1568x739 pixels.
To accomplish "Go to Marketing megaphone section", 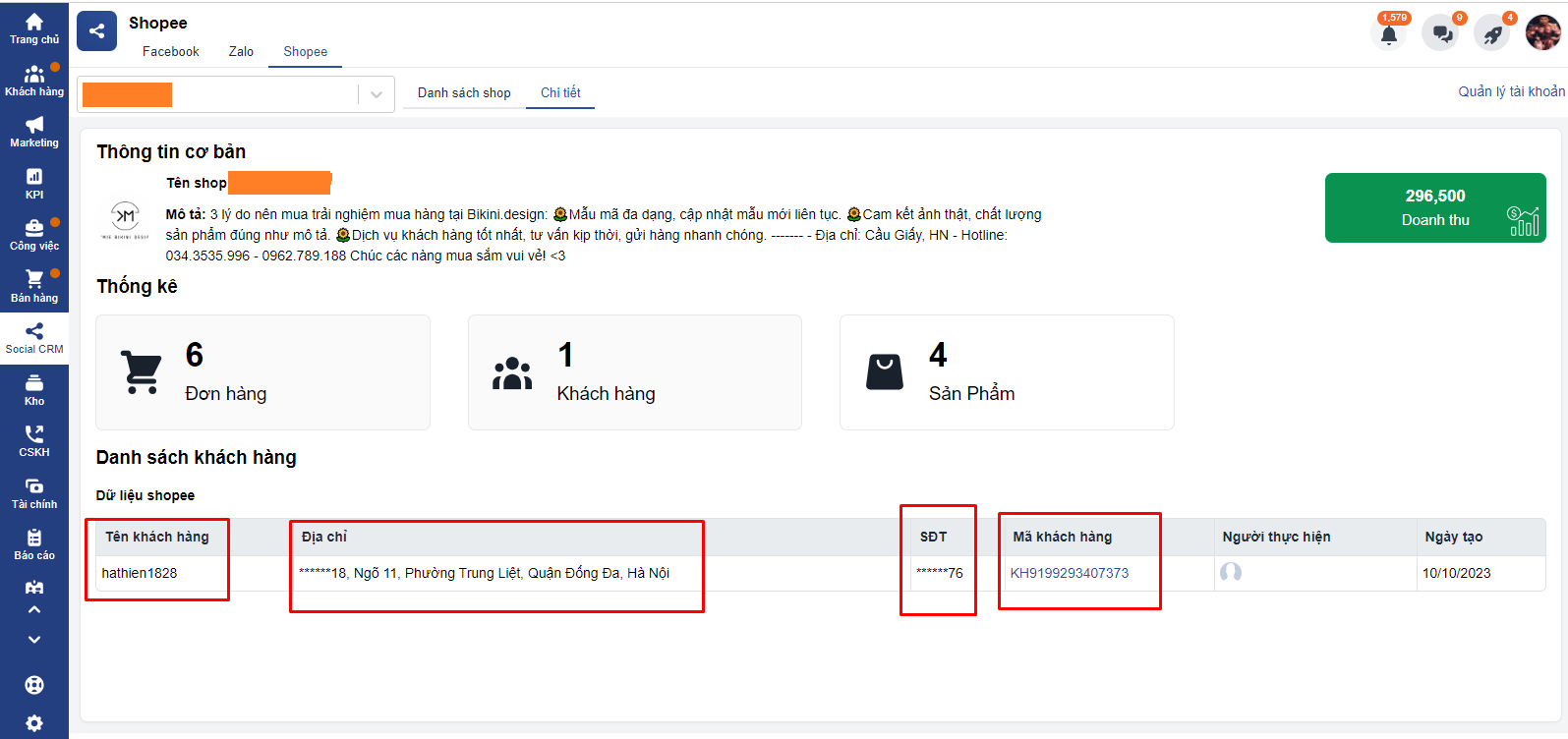I will tap(34, 132).
